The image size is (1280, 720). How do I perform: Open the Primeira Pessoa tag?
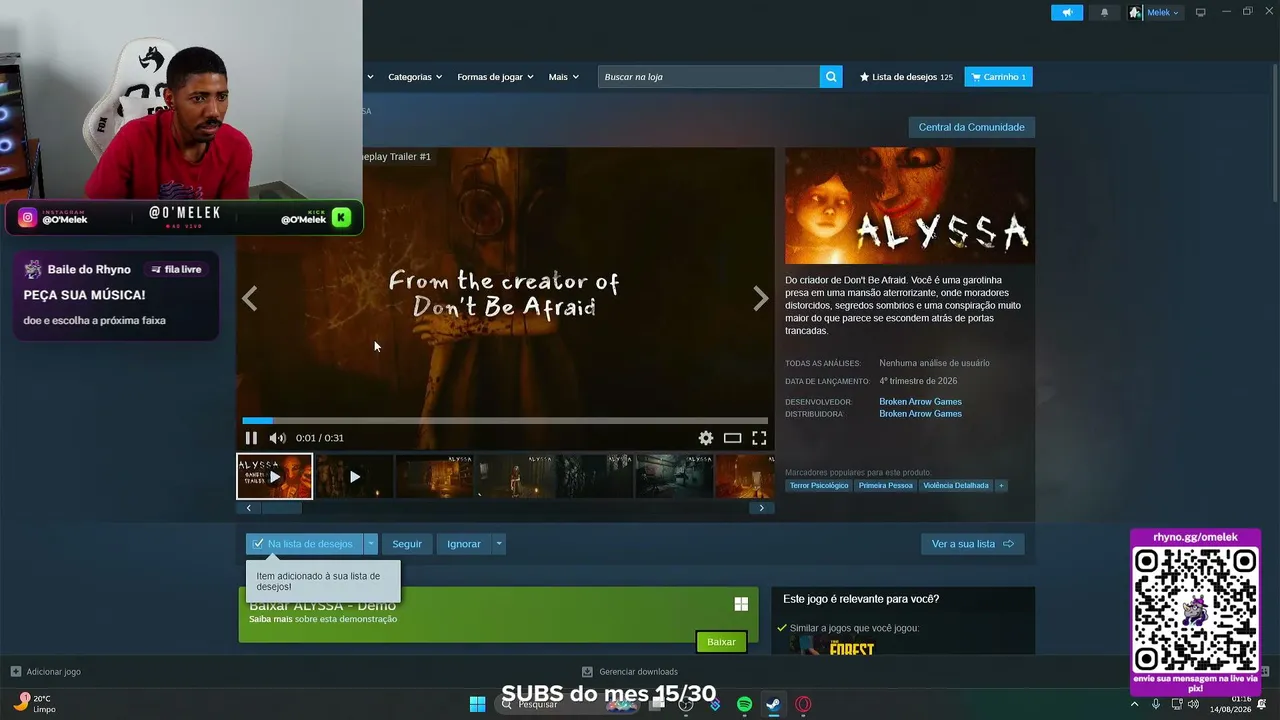click(x=886, y=486)
